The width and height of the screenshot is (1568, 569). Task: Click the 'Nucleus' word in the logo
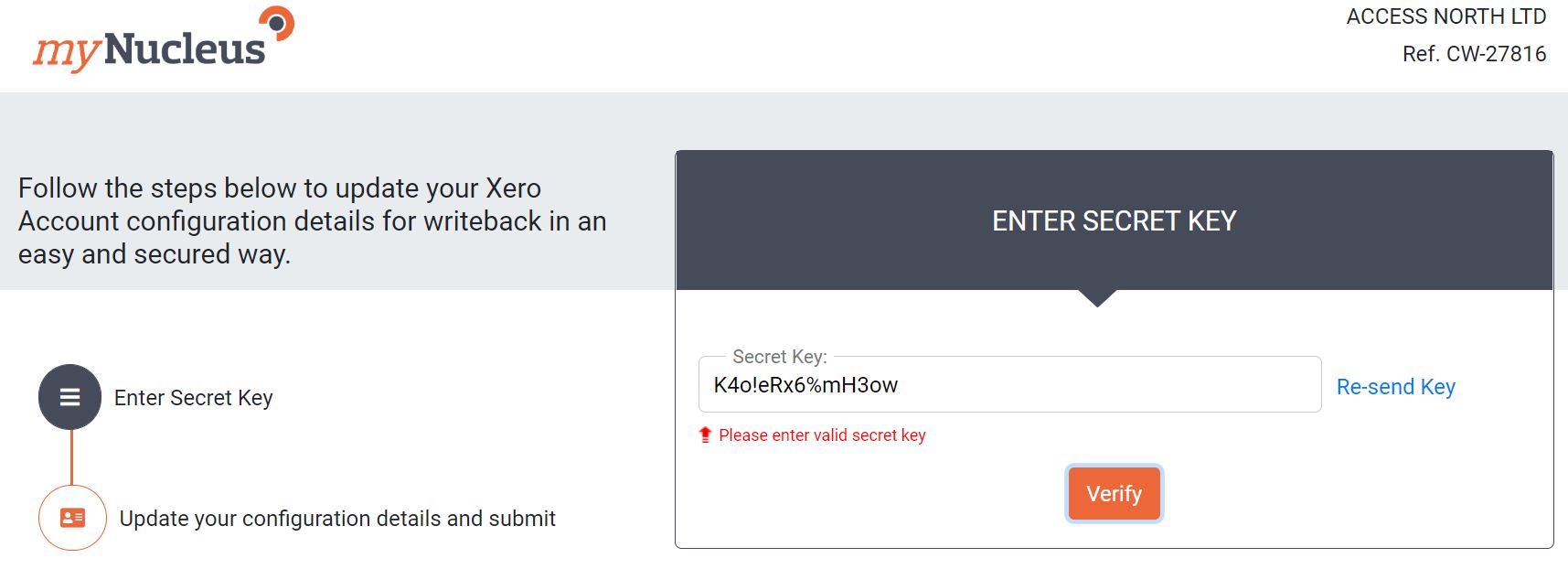click(185, 49)
